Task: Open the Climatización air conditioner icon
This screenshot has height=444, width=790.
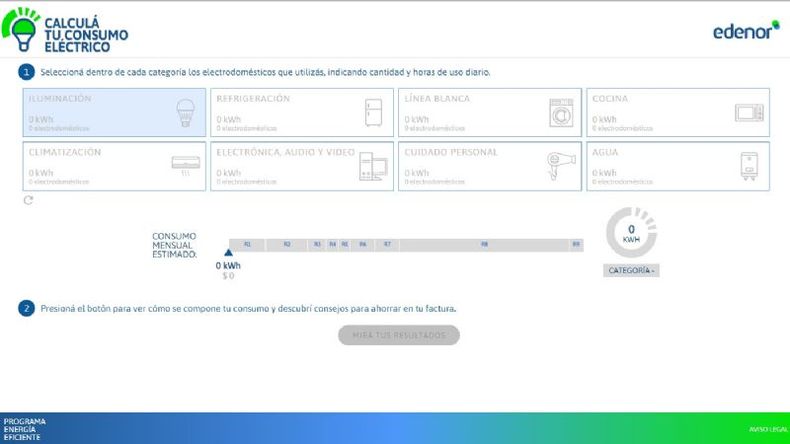Action: [x=185, y=165]
